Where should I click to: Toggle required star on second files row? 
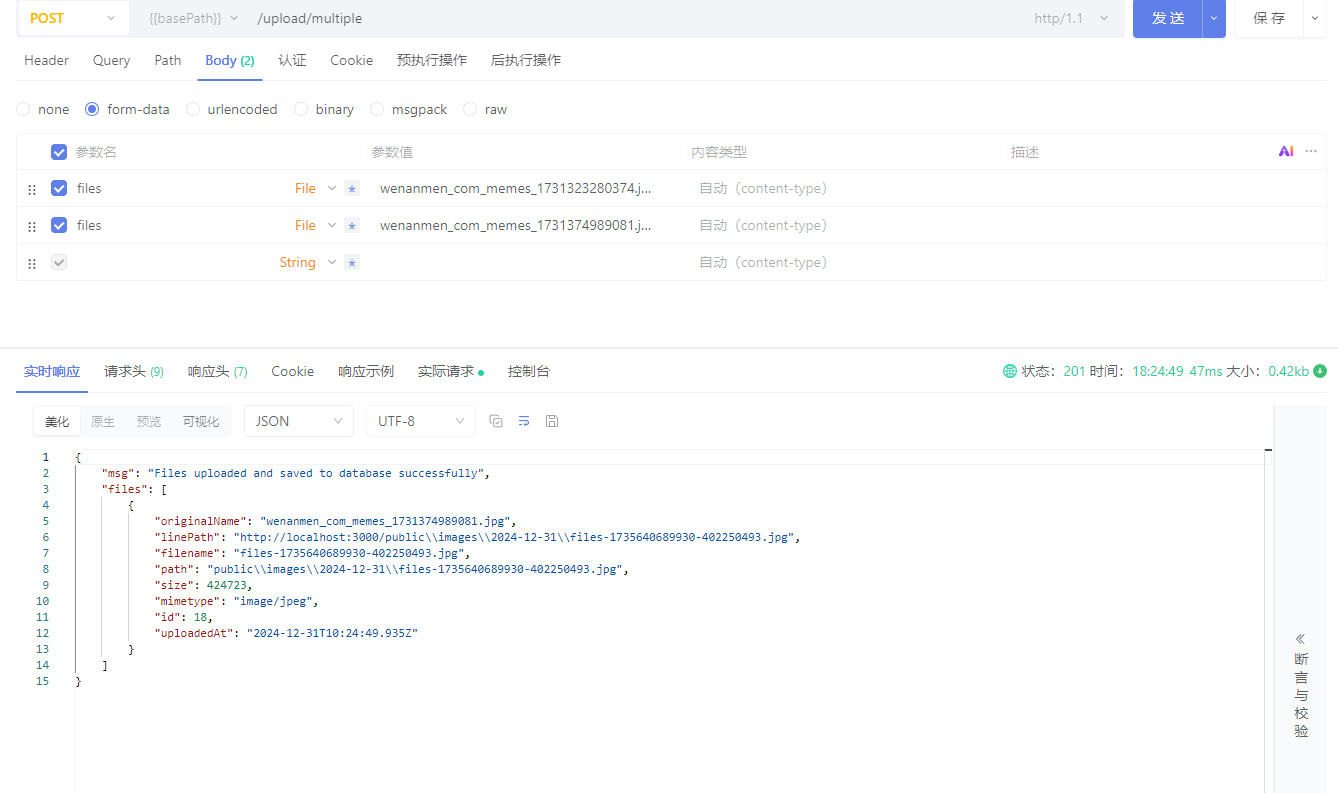point(352,225)
